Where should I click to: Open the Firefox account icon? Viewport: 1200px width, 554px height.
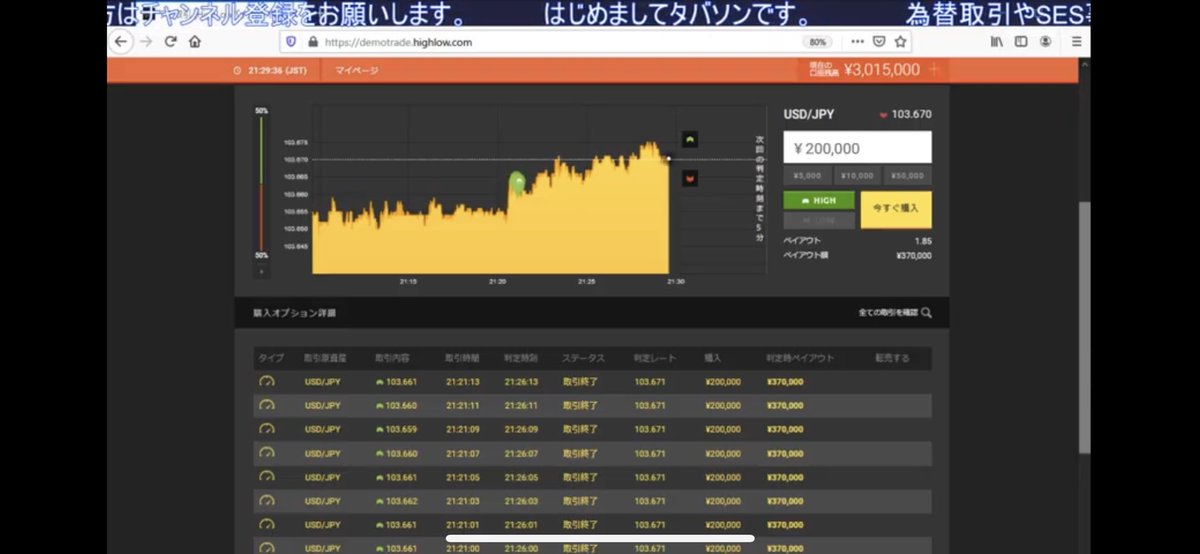1045,42
